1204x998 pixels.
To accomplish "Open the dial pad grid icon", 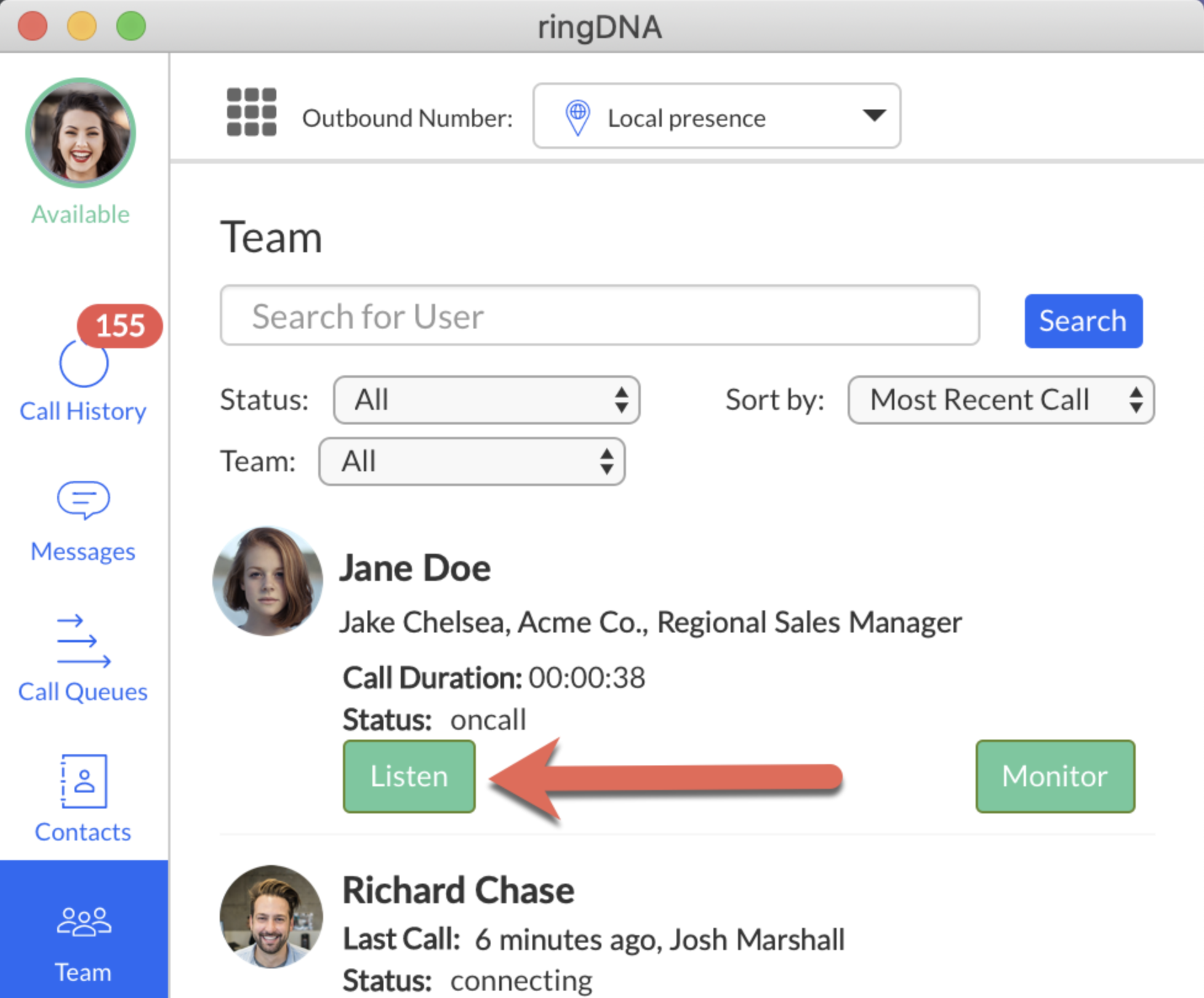I will pos(251,112).
